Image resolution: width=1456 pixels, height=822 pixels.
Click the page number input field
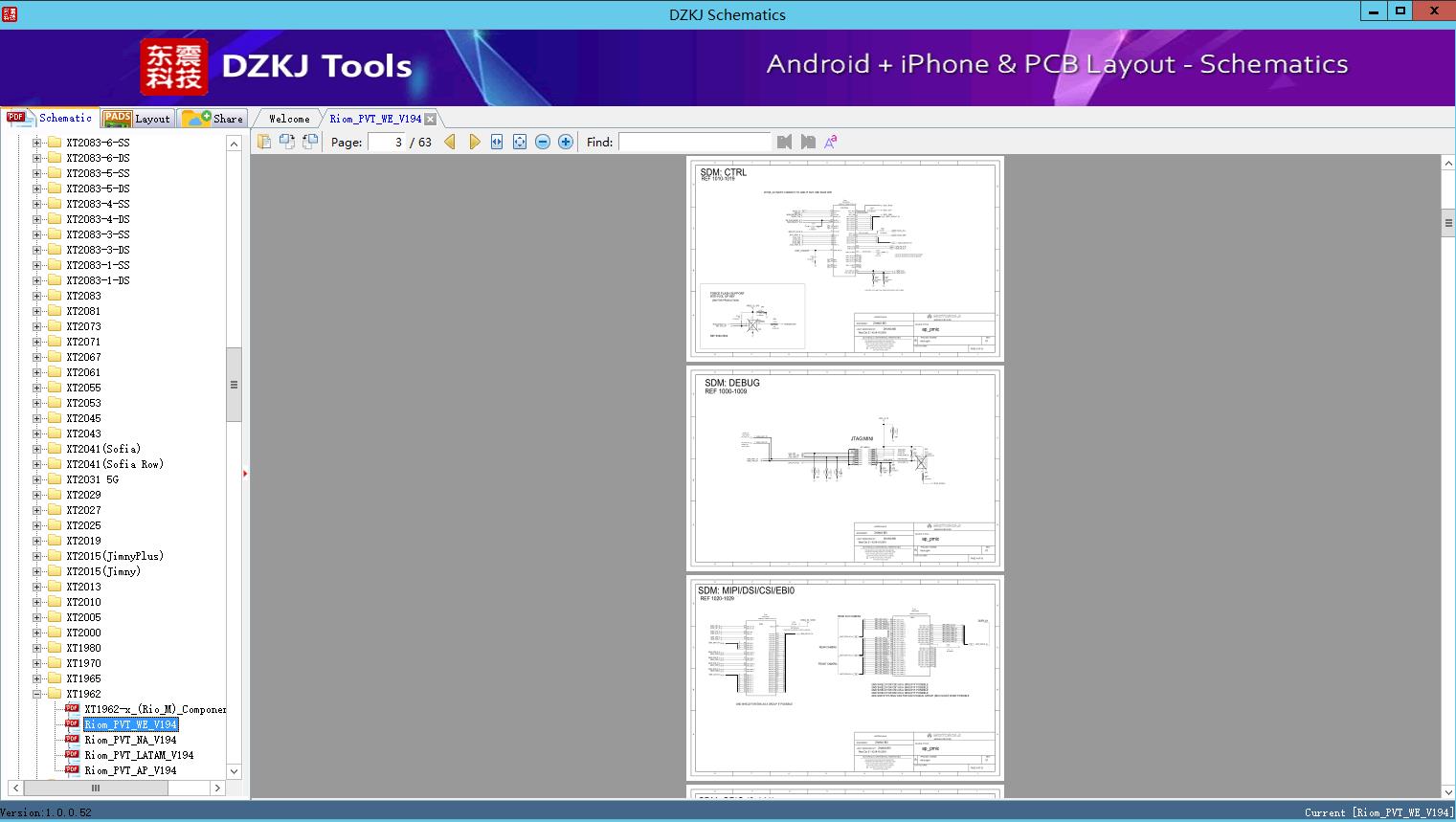(387, 142)
